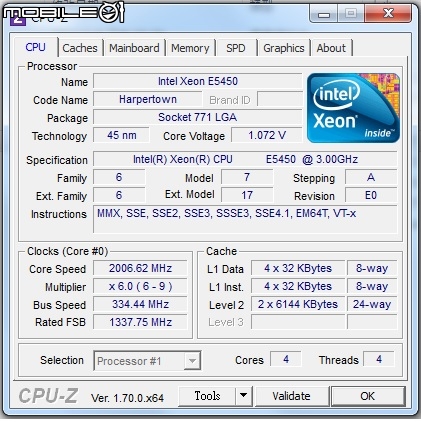Click the Ver. 1.70.0.x64 version text
Image resolution: width=421 pixels, height=422 pixels.
(x=127, y=398)
